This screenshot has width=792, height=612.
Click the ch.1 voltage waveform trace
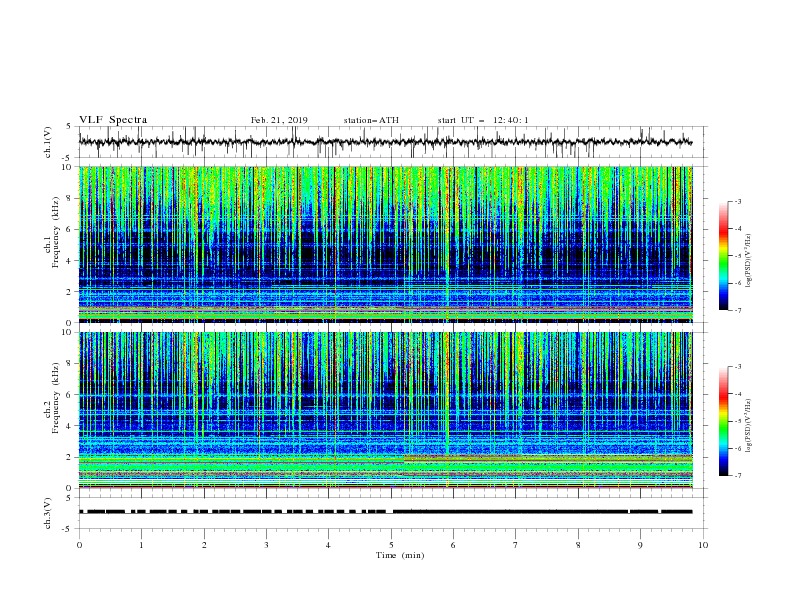click(x=385, y=142)
